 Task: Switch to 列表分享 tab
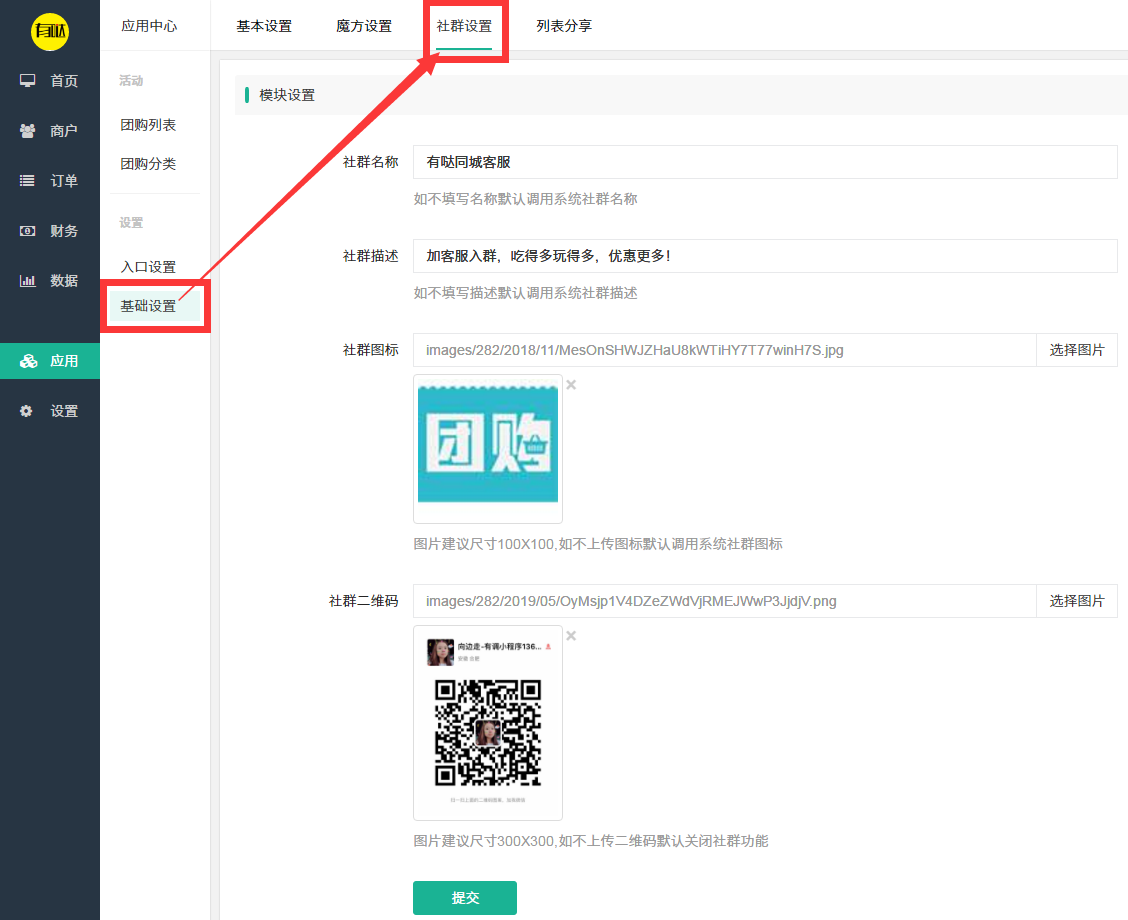pyautogui.click(x=564, y=26)
